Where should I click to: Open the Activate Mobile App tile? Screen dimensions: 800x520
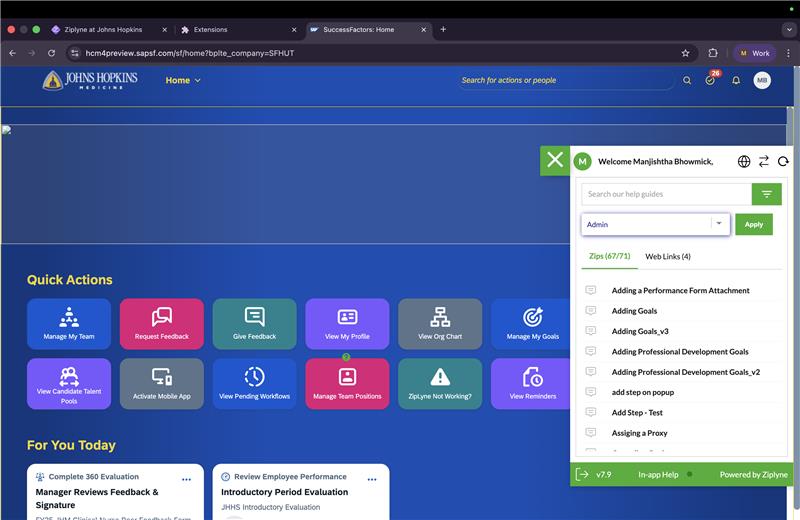[162, 384]
